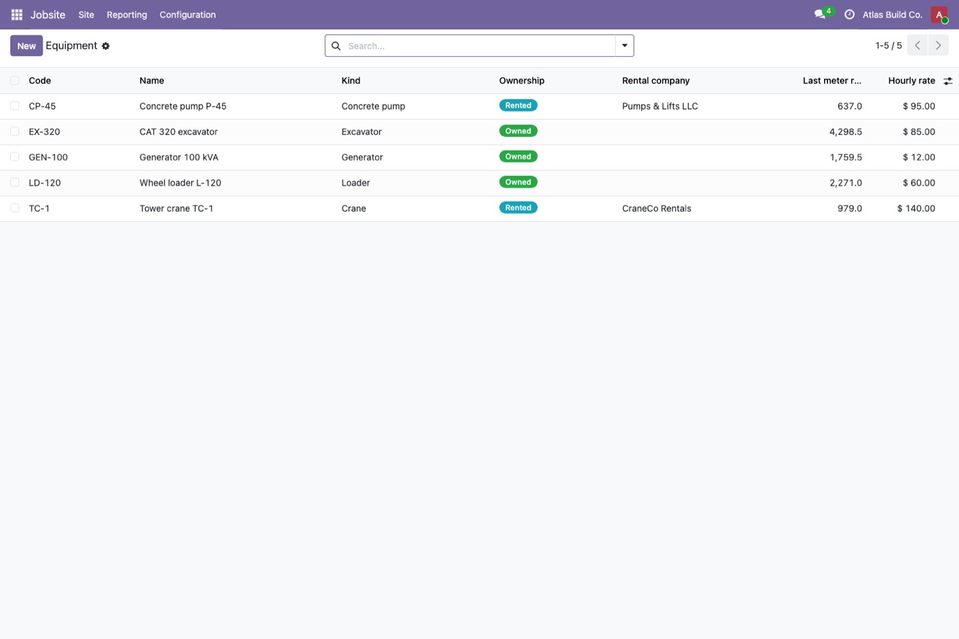Open the Atlas Build Co. company switcher
This screenshot has width=959, height=639.
[892, 15]
